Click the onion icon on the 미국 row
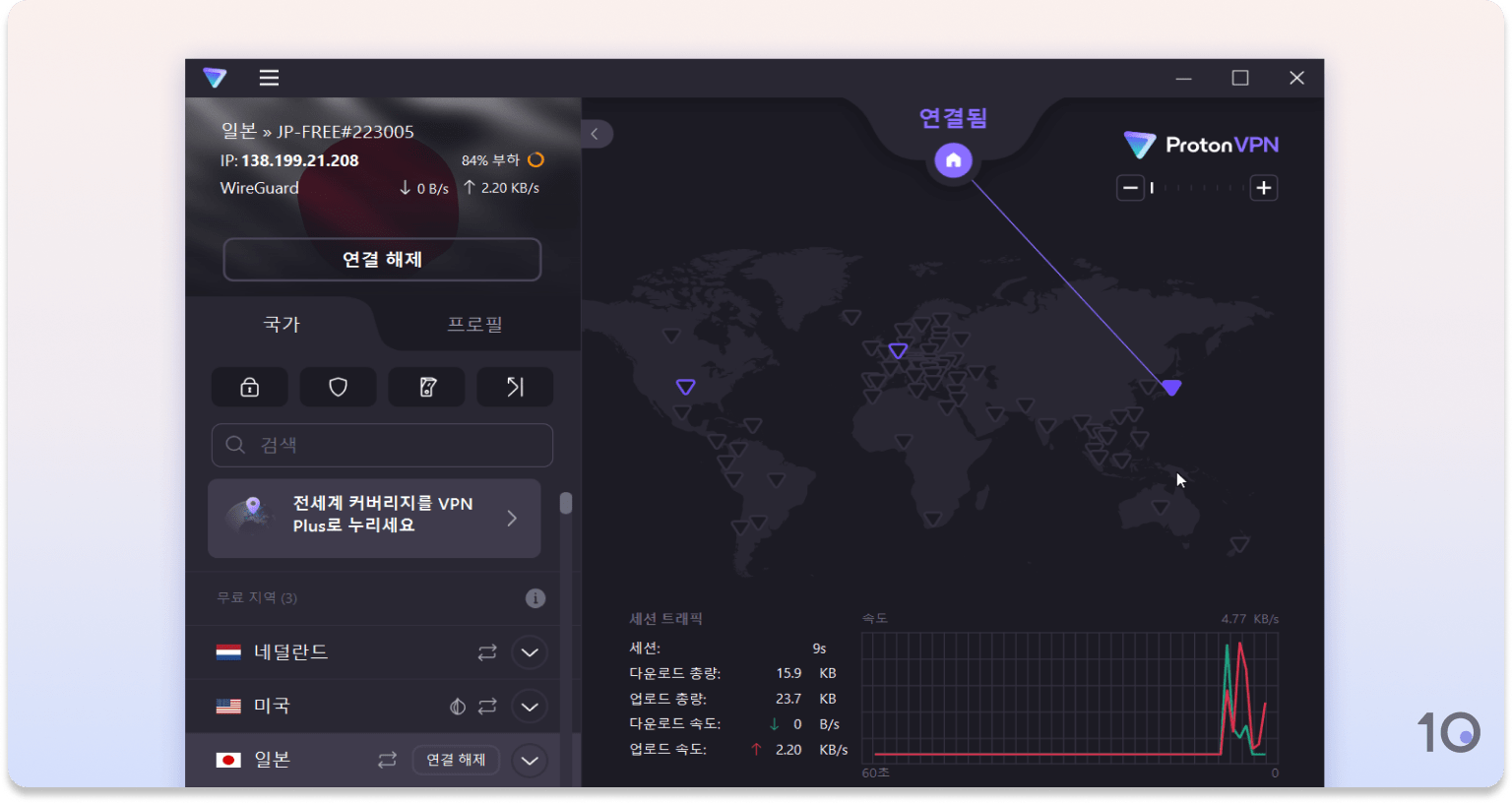The image size is (1512, 803). point(456,706)
